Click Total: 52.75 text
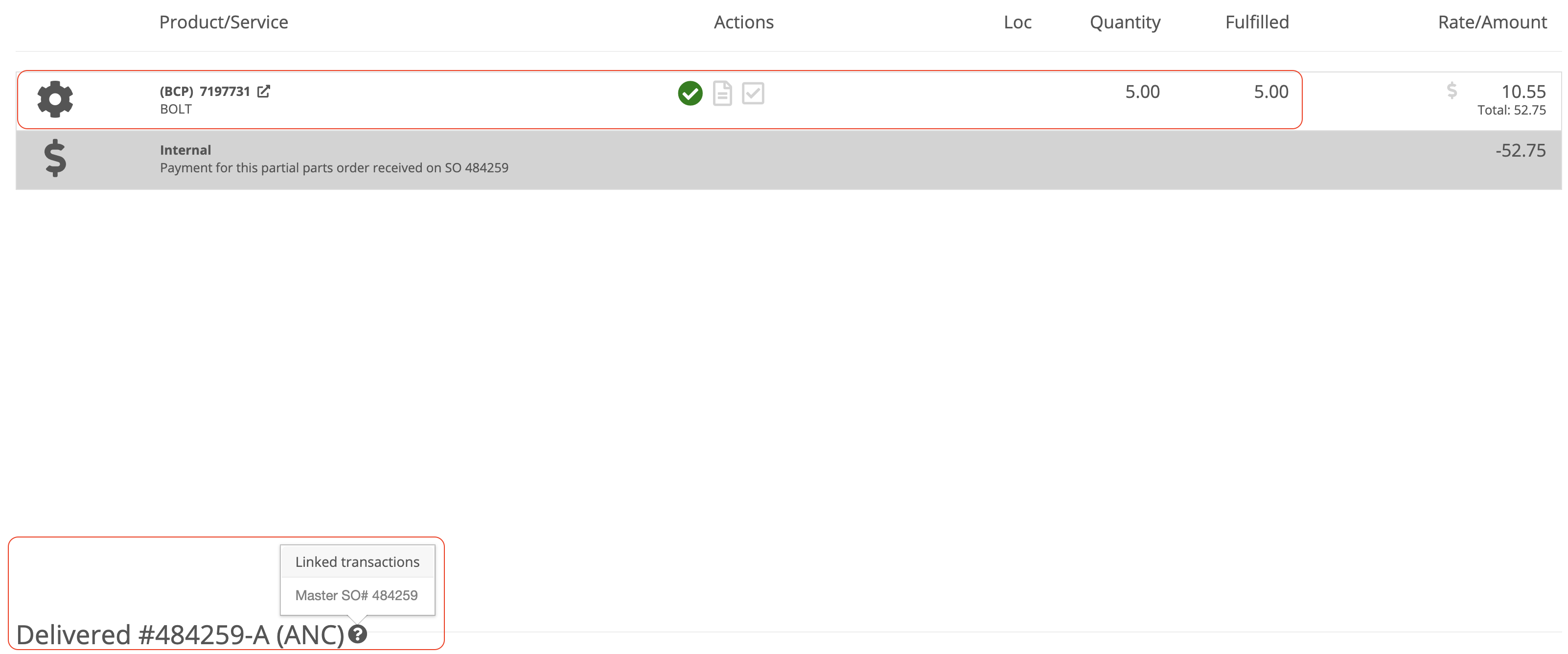This screenshot has height=654, width=1568. tap(1511, 110)
